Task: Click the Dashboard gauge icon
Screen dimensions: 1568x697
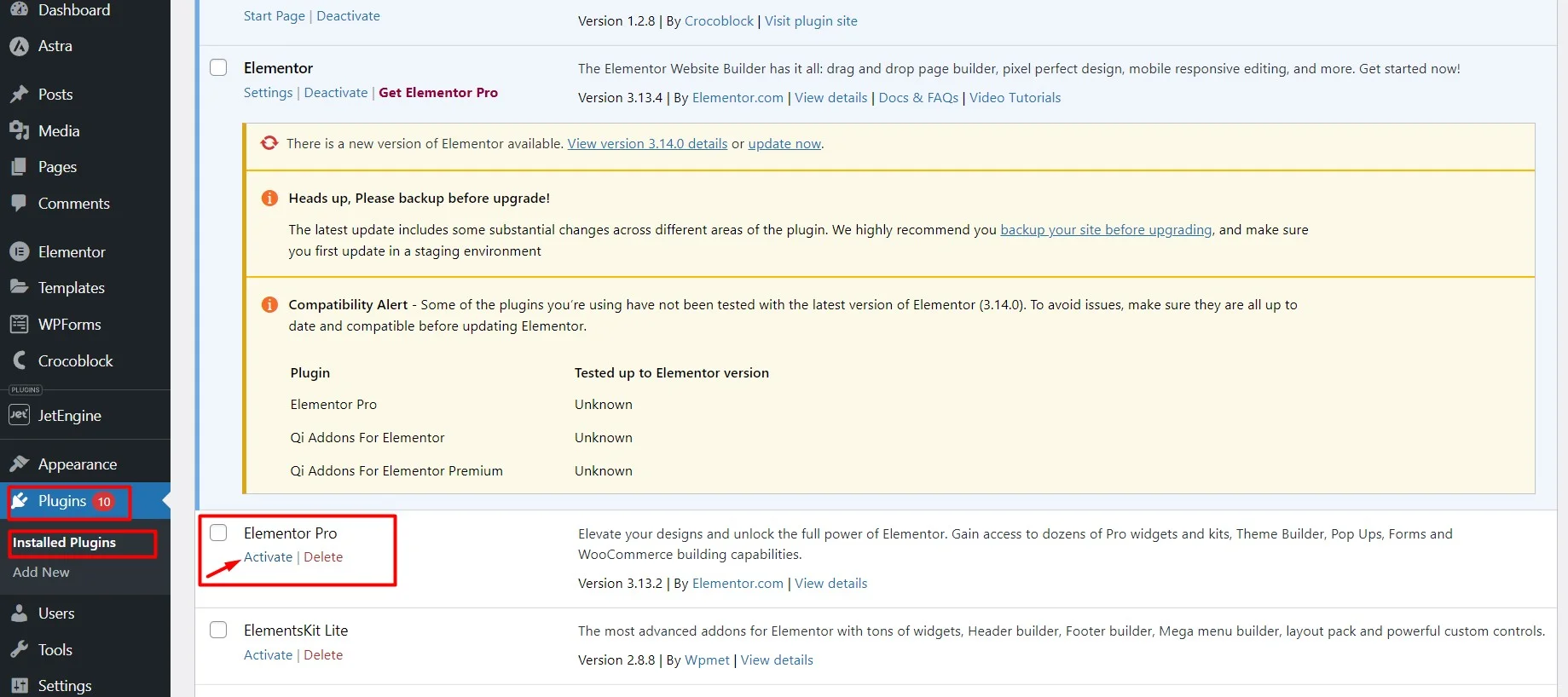Action: (19, 9)
